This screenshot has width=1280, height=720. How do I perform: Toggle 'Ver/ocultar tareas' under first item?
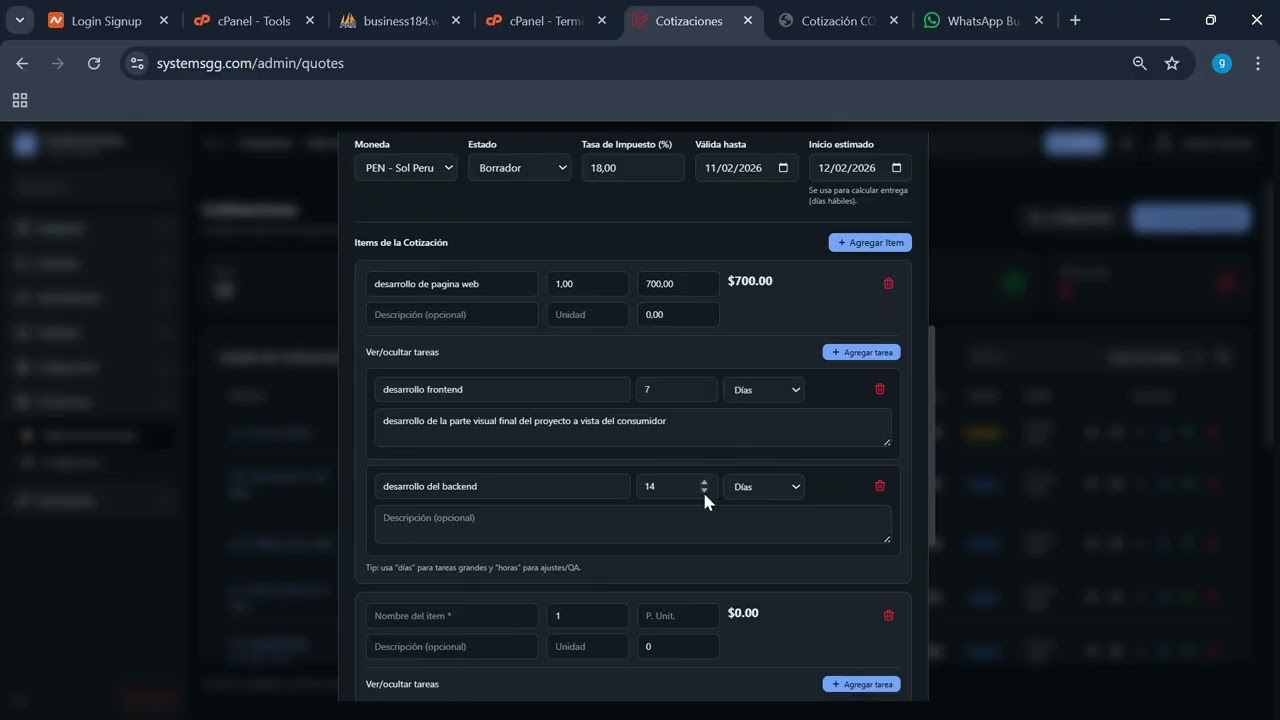point(402,352)
